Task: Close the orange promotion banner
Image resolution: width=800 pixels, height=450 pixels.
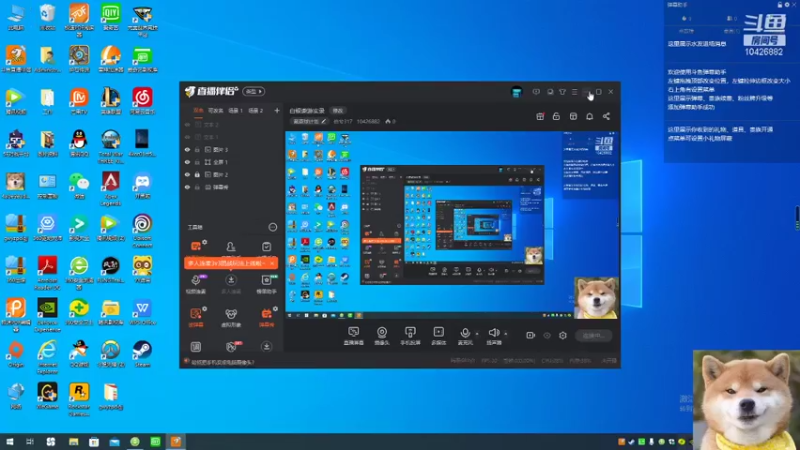Action: [x=272, y=263]
